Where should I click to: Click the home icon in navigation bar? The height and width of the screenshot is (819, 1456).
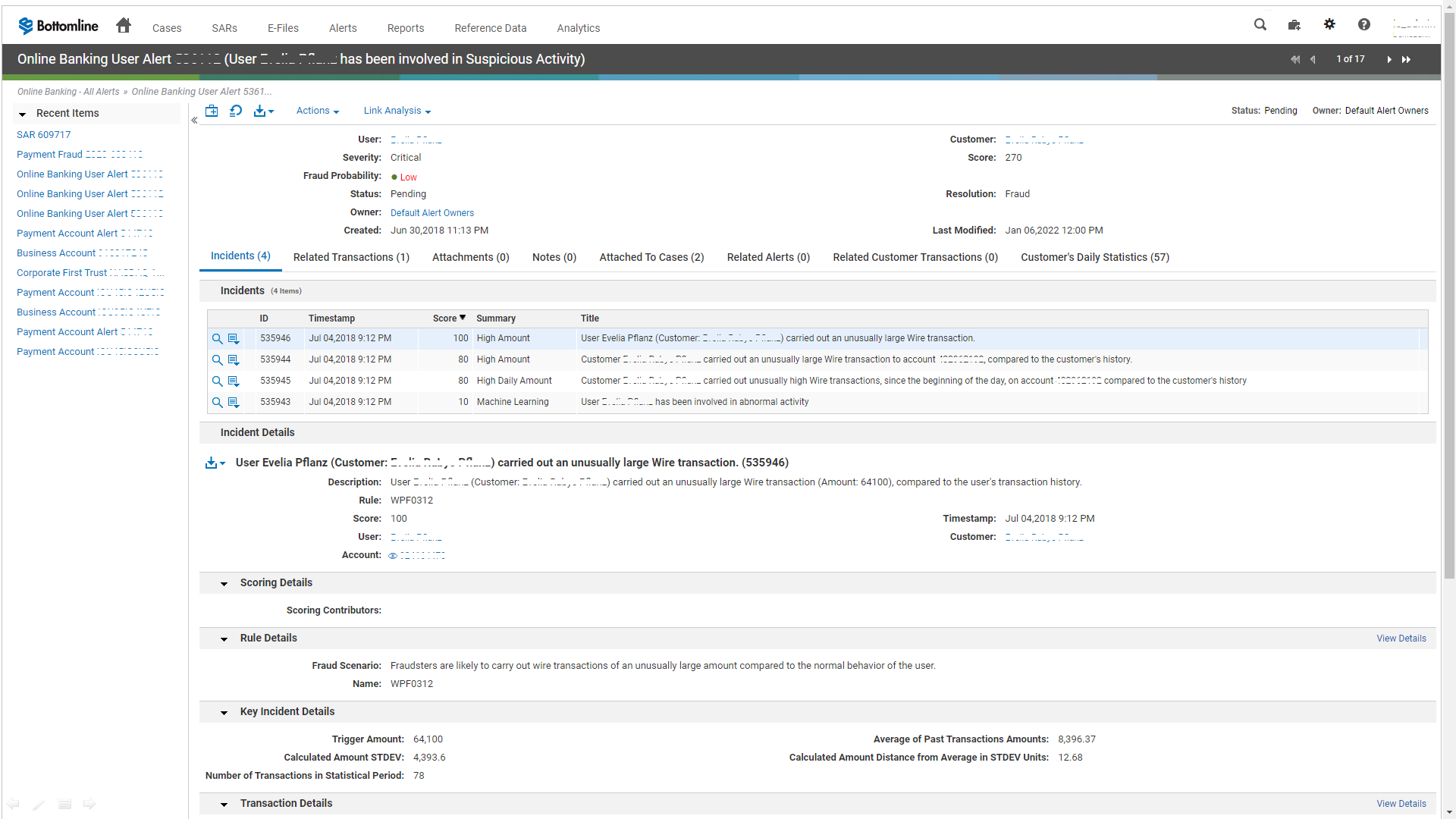tap(124, 26)
